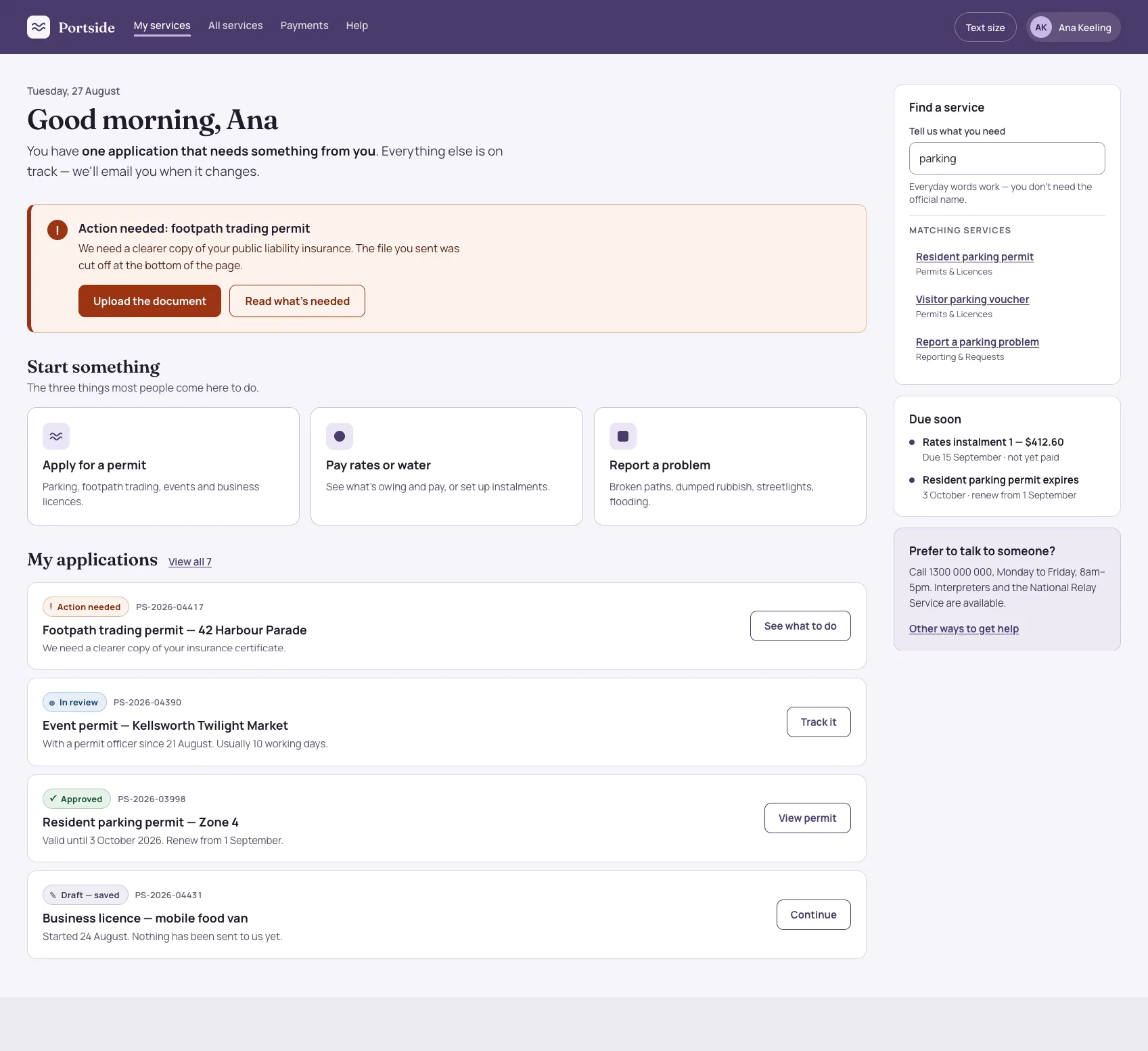Screen dimensions: 1148x1051
Task: Click Rates instalment 1 — $412.60 item
Action: [x=993, y=442]
